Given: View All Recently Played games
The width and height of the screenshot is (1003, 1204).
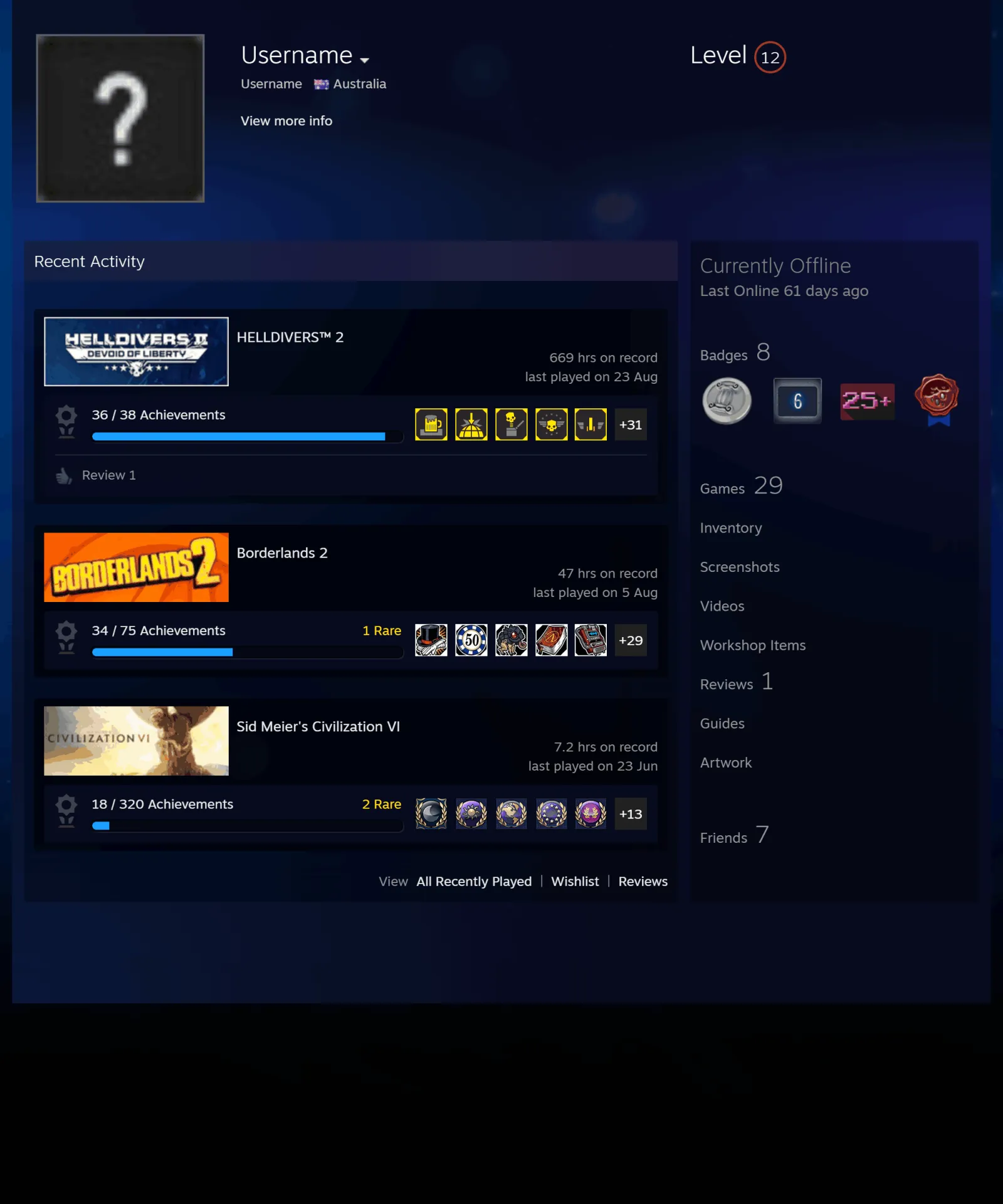Looking at the screenshot, I should tap(474, 881).
